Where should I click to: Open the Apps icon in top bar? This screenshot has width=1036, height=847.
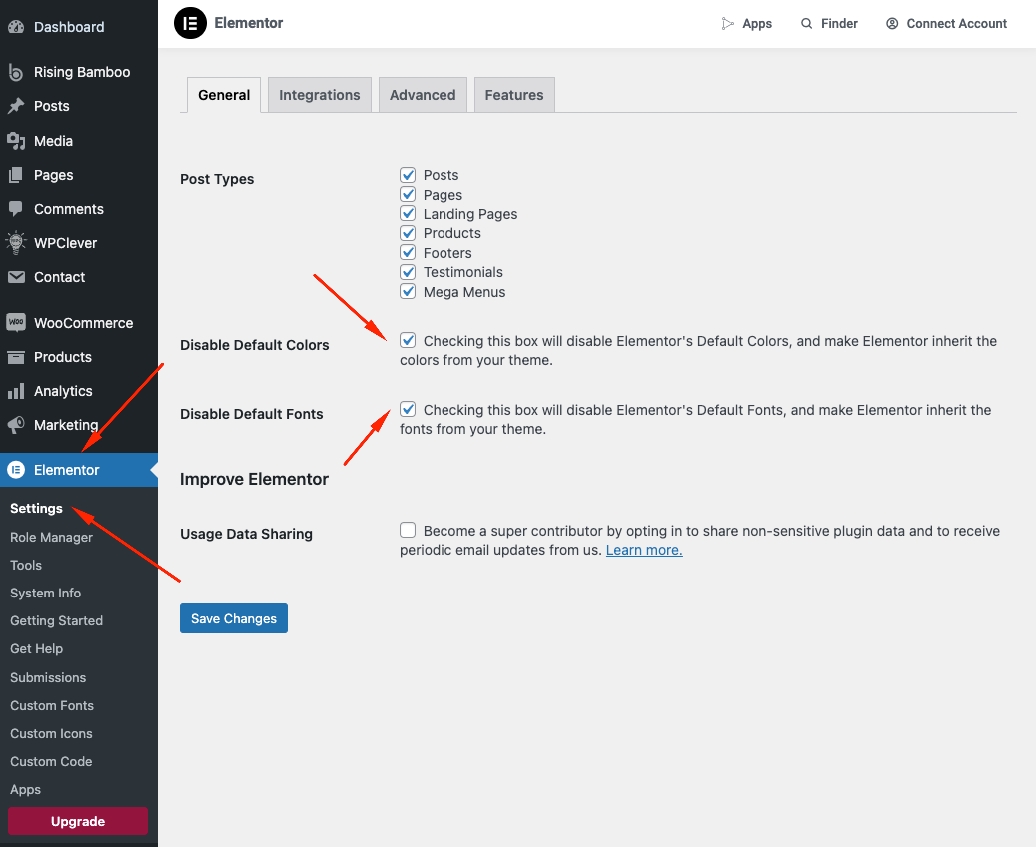[728, 23]
